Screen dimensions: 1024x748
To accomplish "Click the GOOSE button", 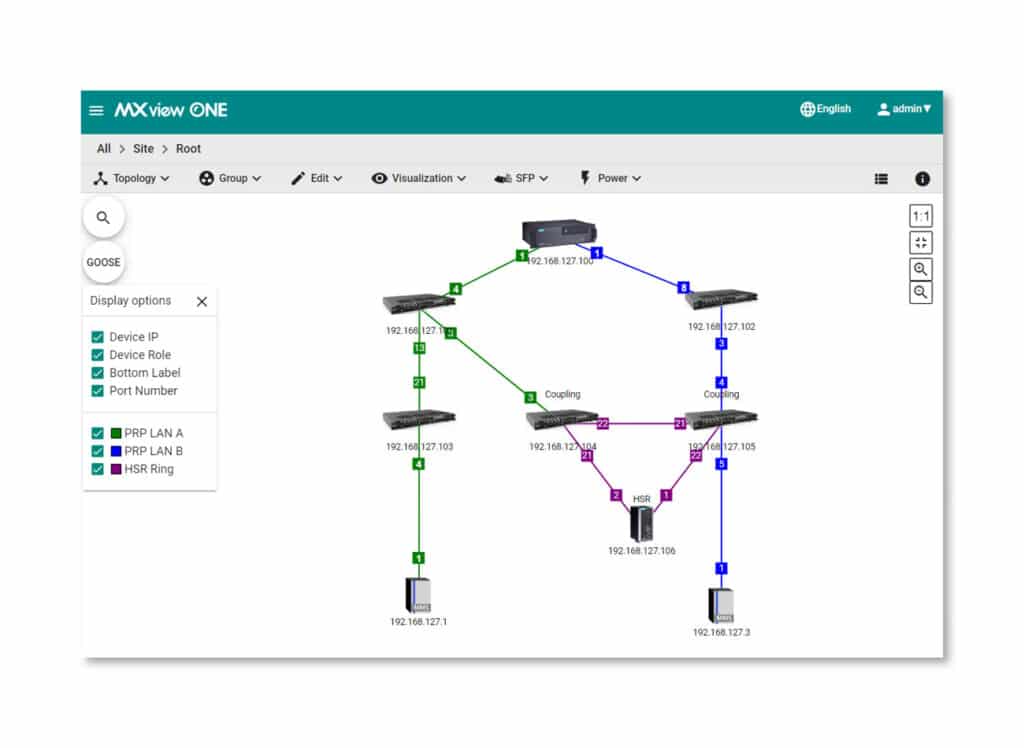I will tap(103, 262).
